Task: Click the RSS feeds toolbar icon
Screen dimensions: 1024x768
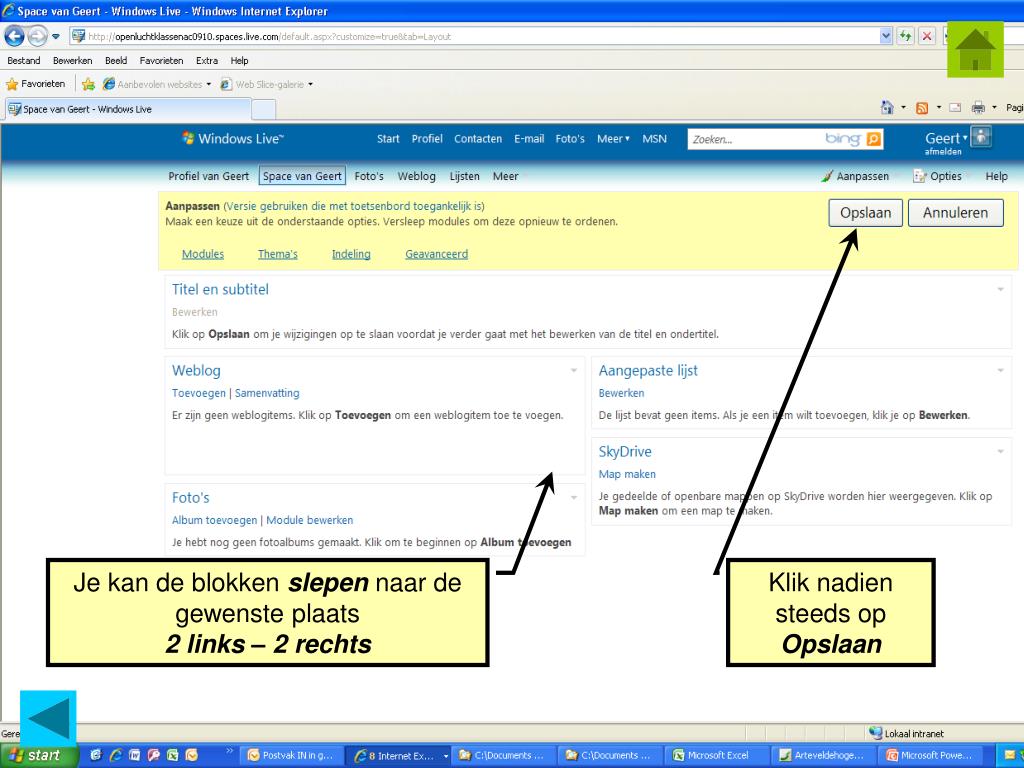Action: click(x=921, y=108)
